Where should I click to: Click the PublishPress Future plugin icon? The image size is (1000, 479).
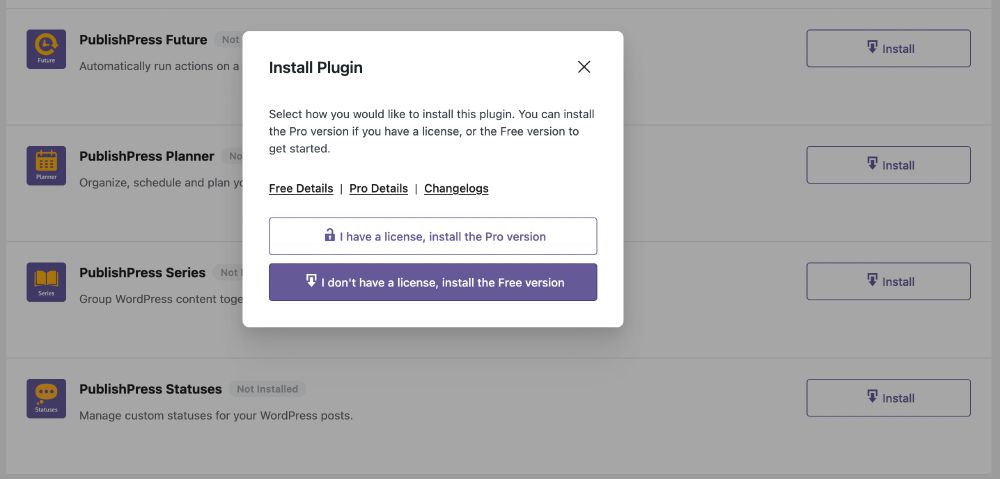click(46, 49)
